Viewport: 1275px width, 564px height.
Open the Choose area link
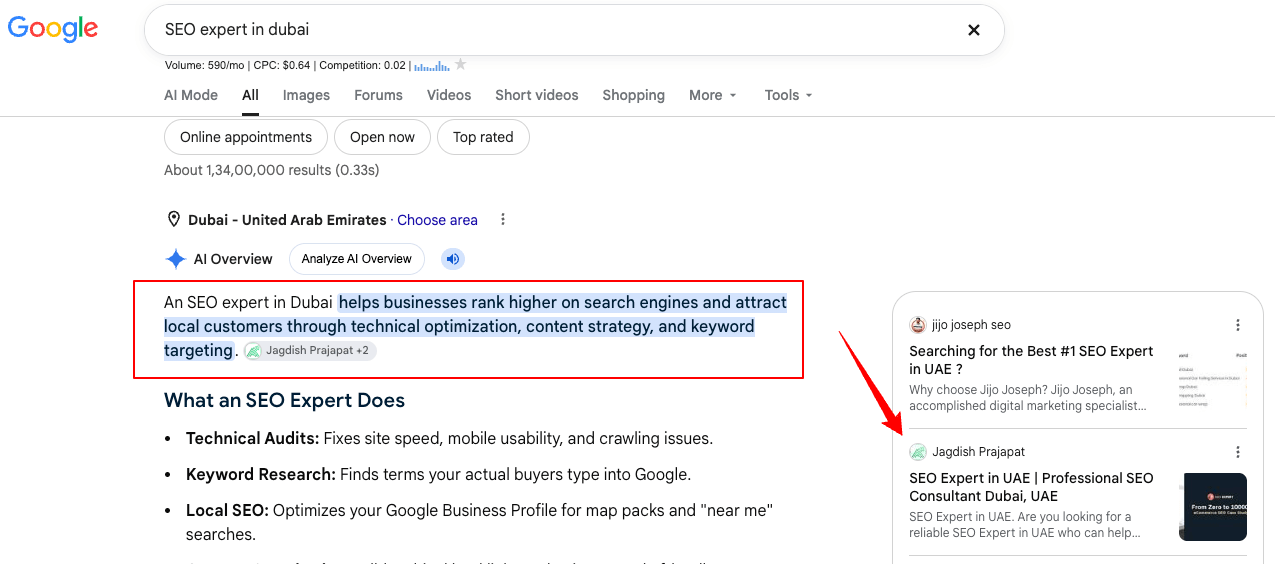(x=437, y=220)
